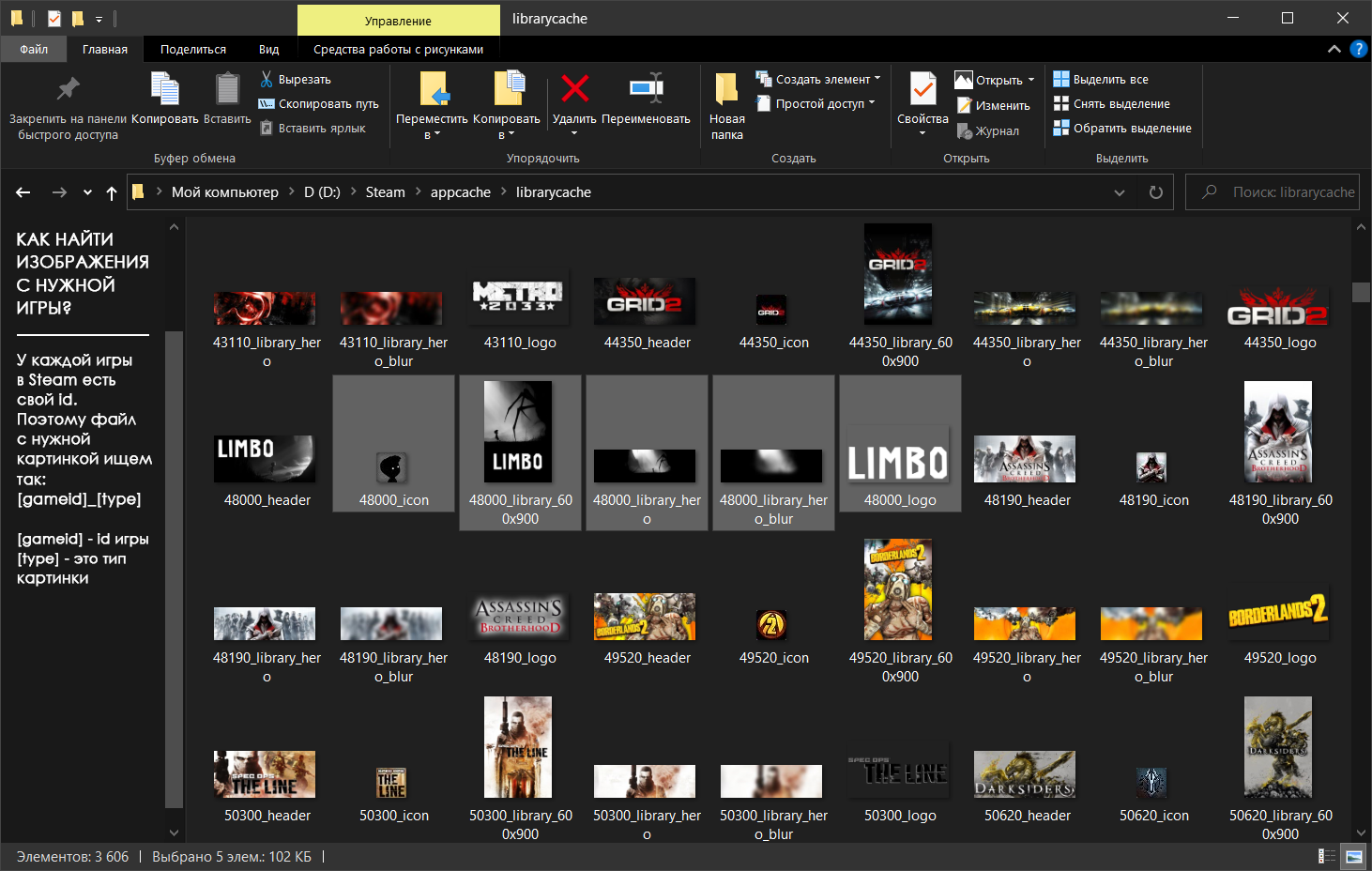
Task: Click the properties checkmark icon in title bar
Action: pyautogui.click(x=53, y=18)
